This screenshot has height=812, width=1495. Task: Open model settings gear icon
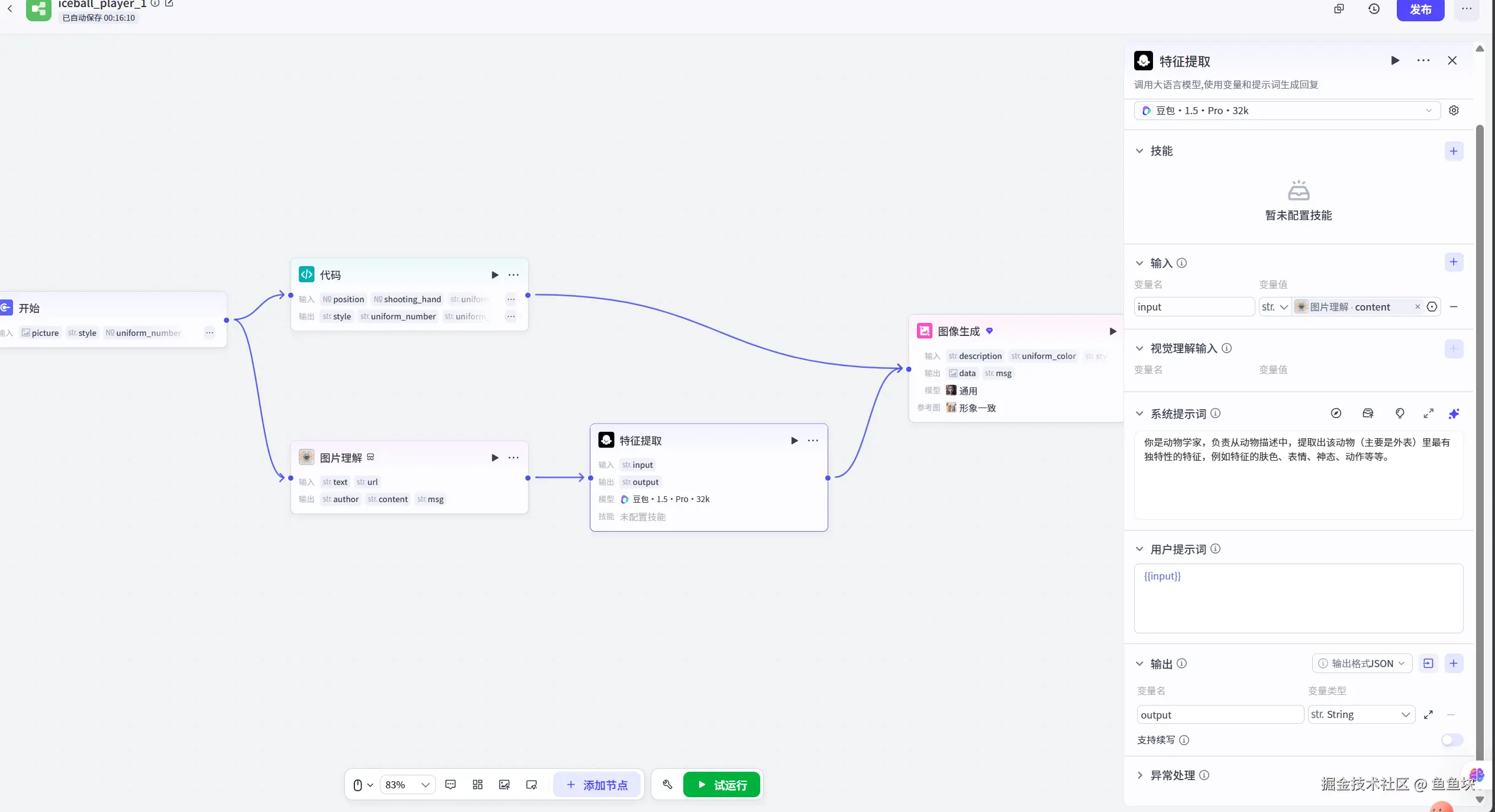pyautogui.click(x=1454, y=111)
